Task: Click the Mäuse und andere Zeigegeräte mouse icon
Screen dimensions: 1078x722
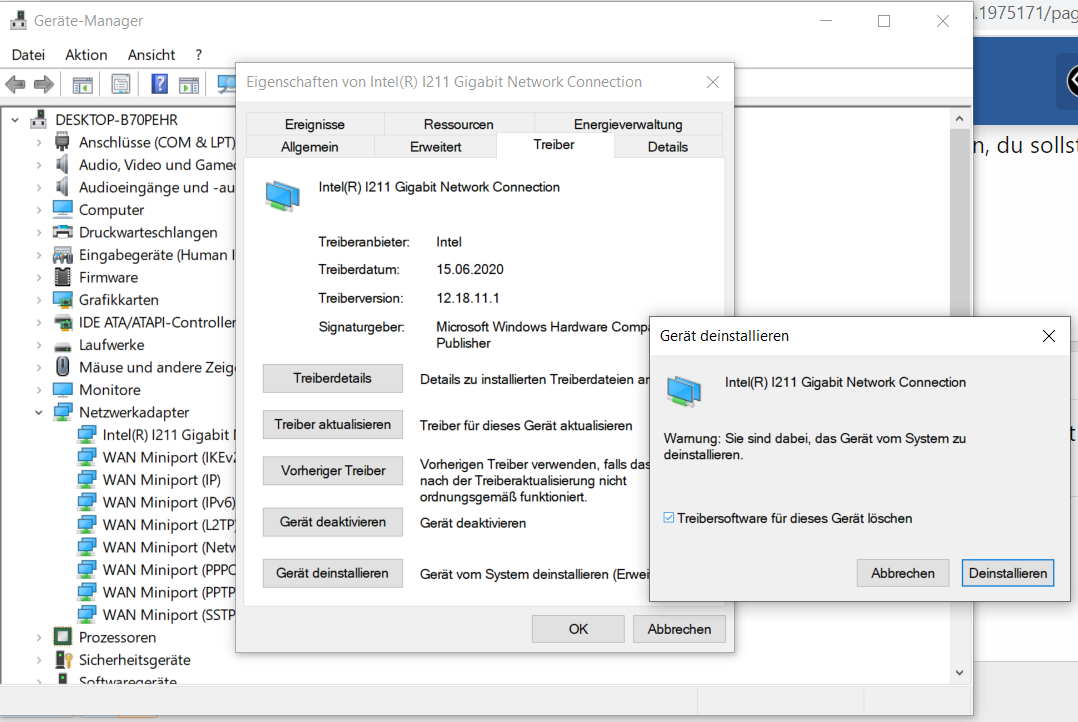Action: point(63,367)
